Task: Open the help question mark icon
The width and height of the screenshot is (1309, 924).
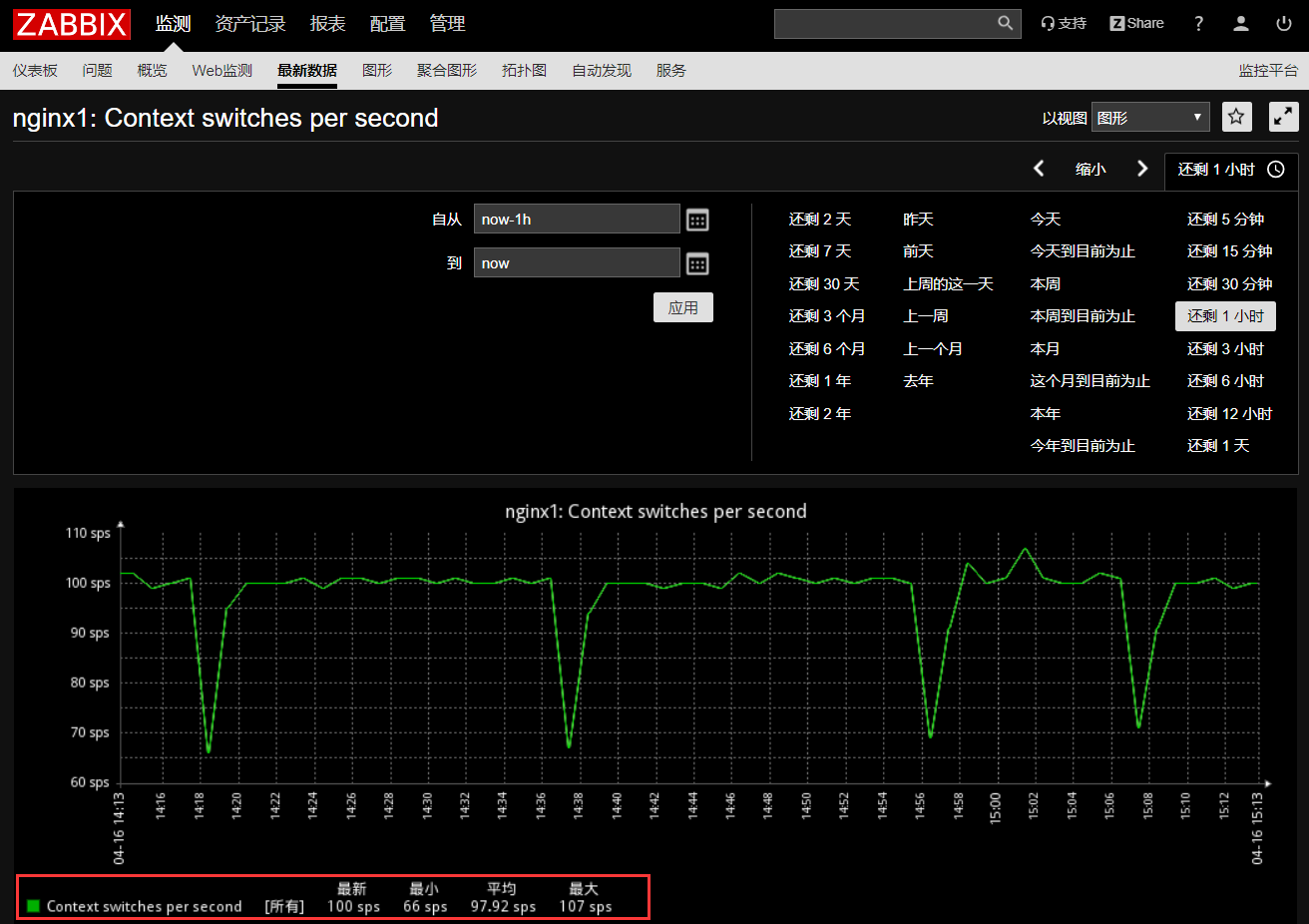Action: point(1198,23)
